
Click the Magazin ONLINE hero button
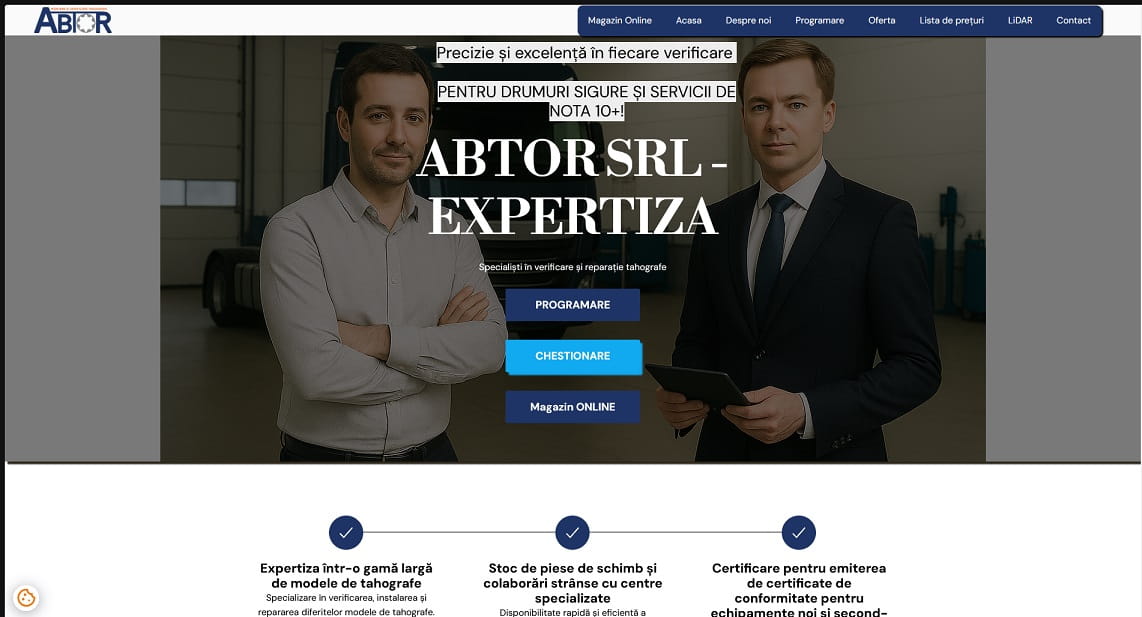(572, 406)
